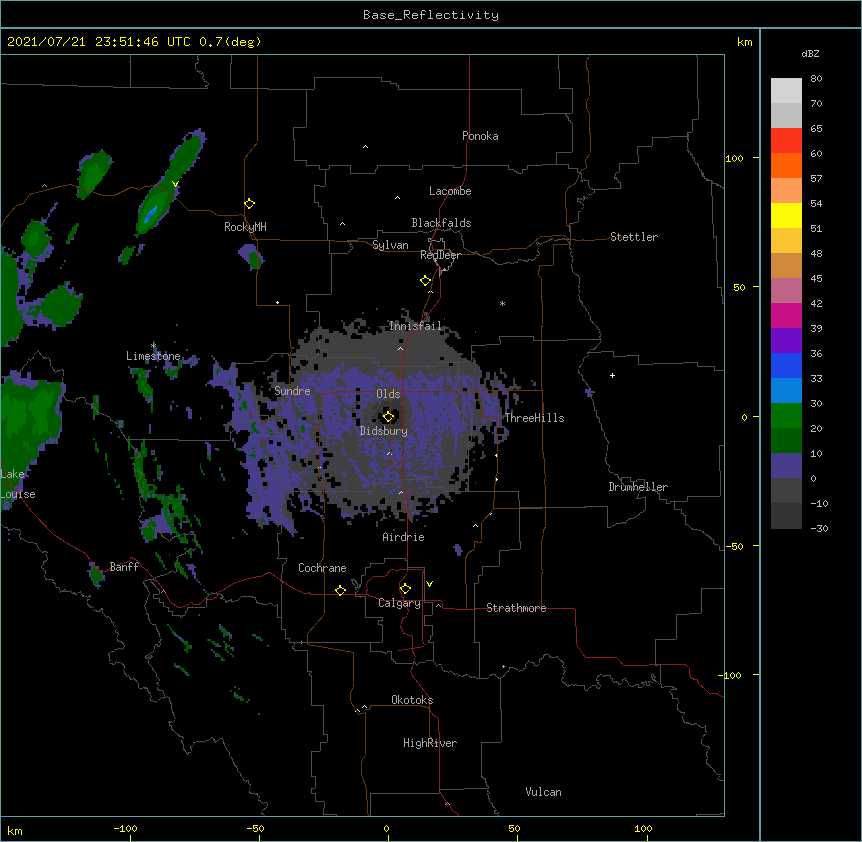Pick the magenta 39-42 dBZ legend swatch
Image resolution: width=862 pixels, height=842 pixels.
point(786,315)
